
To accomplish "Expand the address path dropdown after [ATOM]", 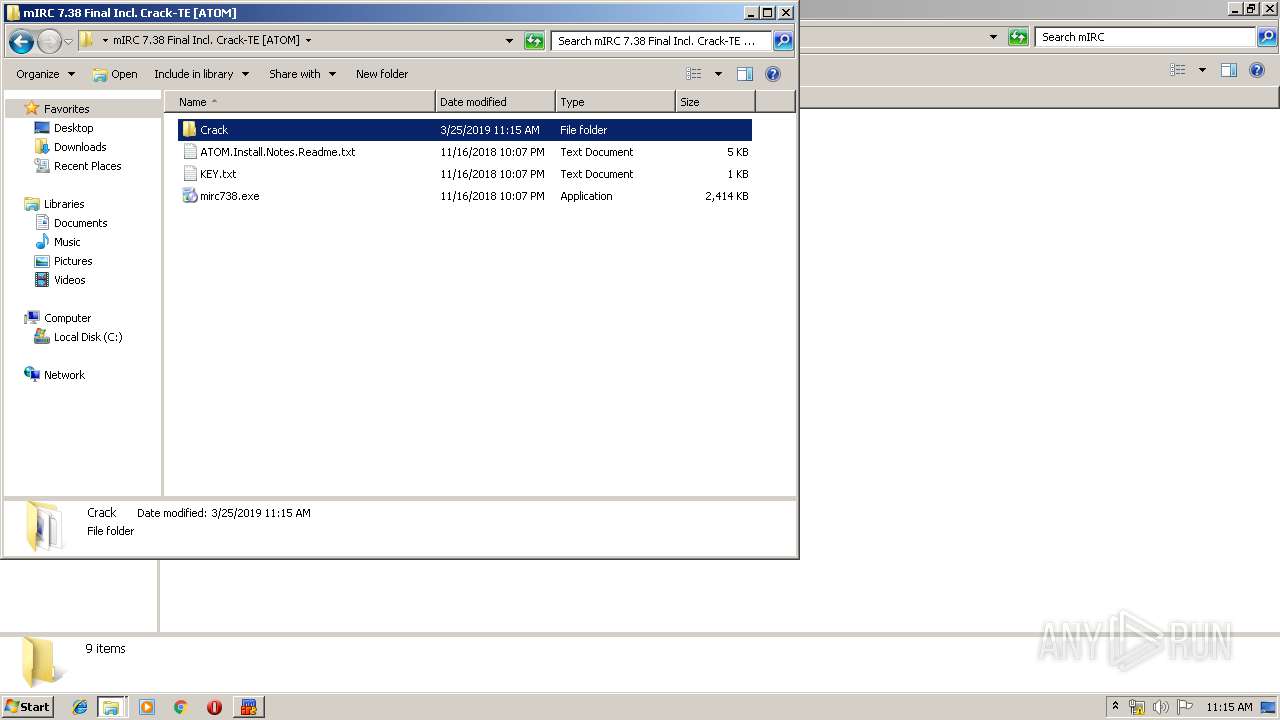I will coord(308,41).
